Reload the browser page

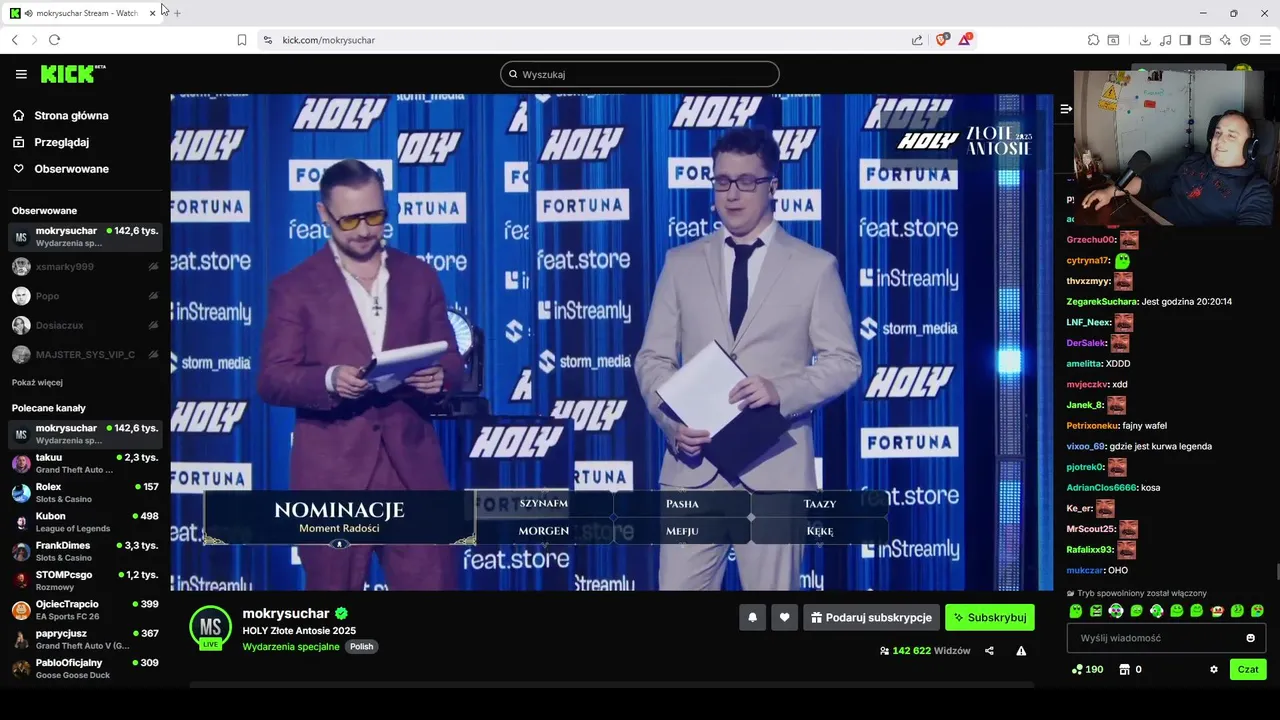coord(54,40)
